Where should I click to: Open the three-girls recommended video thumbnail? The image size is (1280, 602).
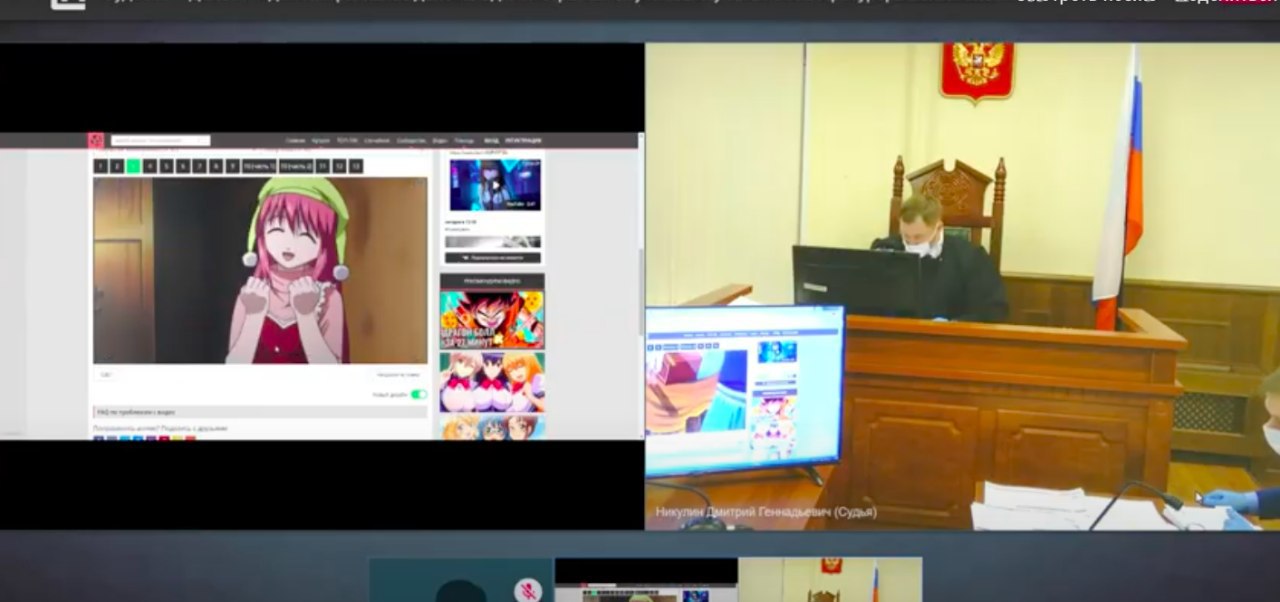click(492, 382)
